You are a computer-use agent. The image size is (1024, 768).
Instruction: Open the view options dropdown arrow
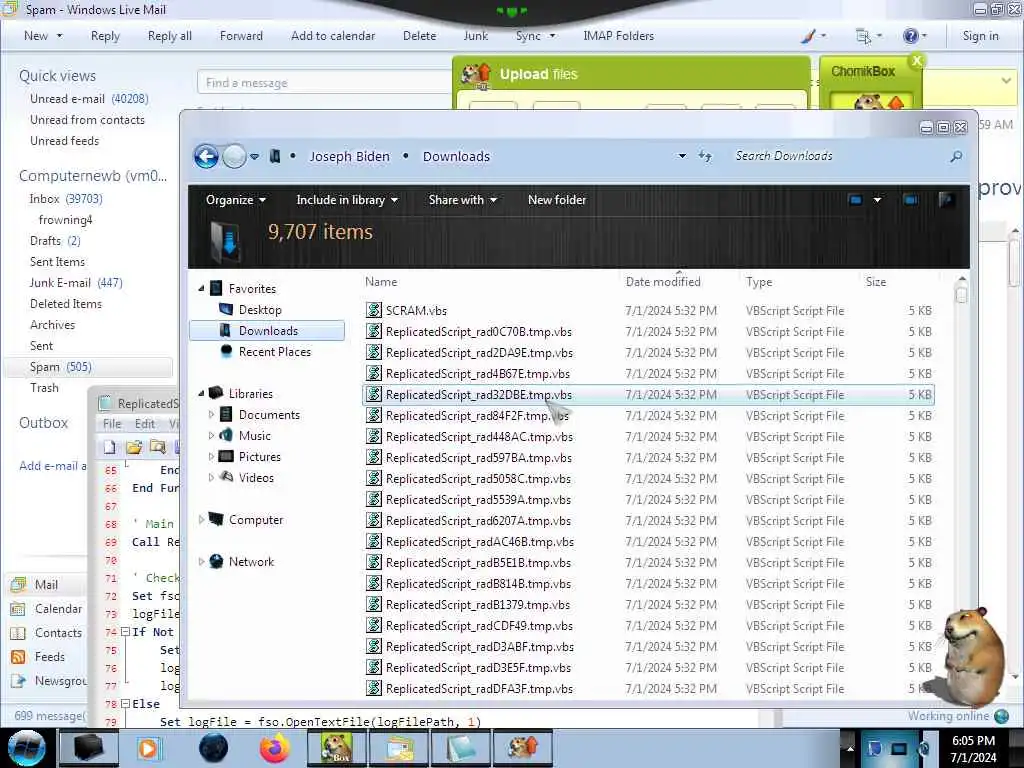[x=877, y=200]
